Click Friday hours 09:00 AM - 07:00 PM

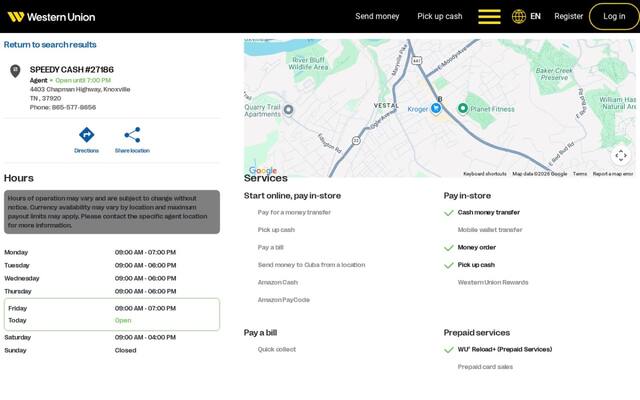click(145, 308)
